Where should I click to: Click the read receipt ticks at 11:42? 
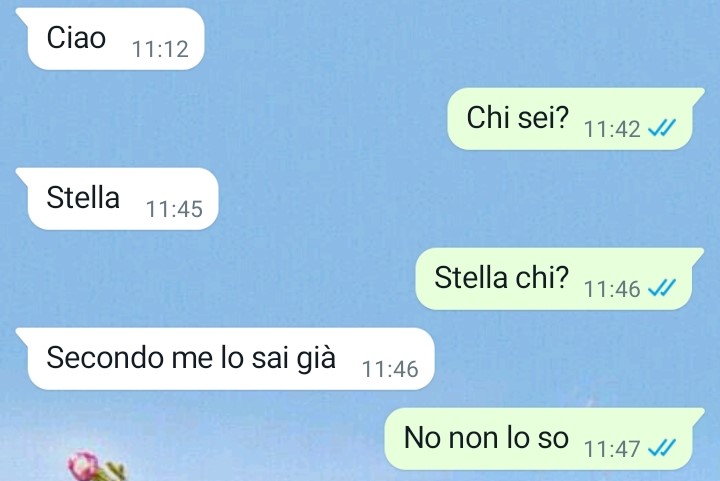point(662,128)
